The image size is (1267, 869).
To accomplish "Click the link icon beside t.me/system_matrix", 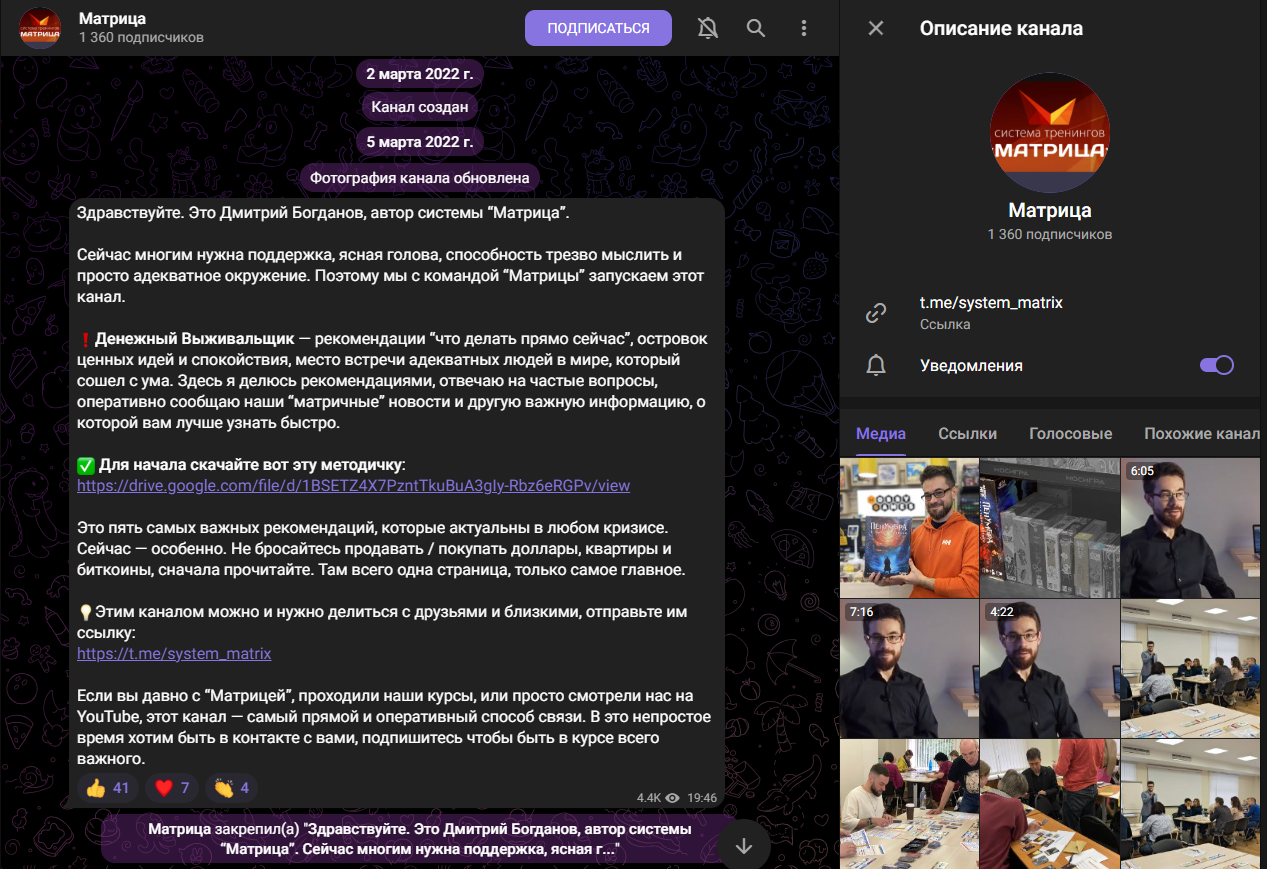I will tap(876, 313).
